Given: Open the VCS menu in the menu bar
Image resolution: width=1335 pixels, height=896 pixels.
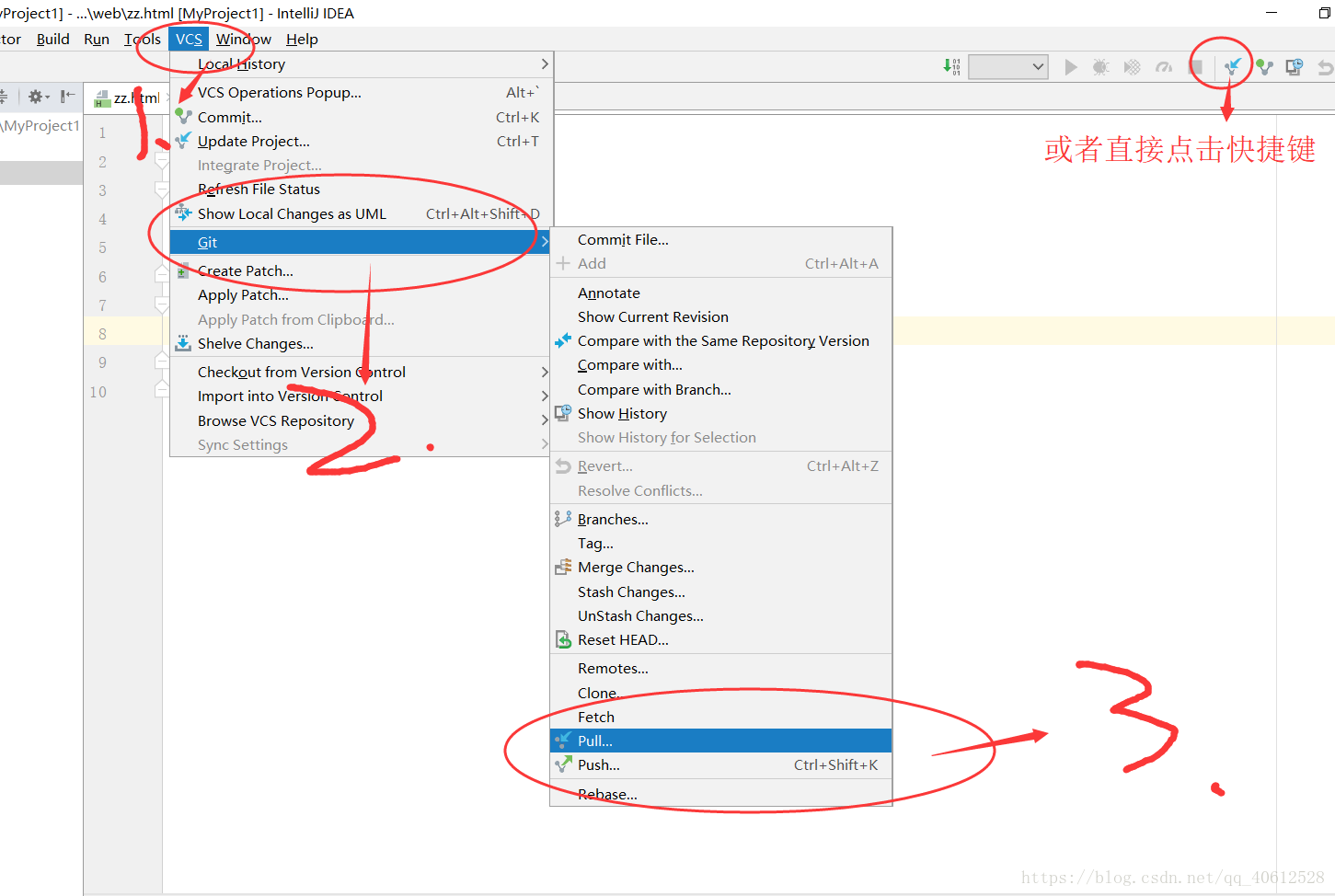Looking at the screenshot, I should click(x=189, y=39).
